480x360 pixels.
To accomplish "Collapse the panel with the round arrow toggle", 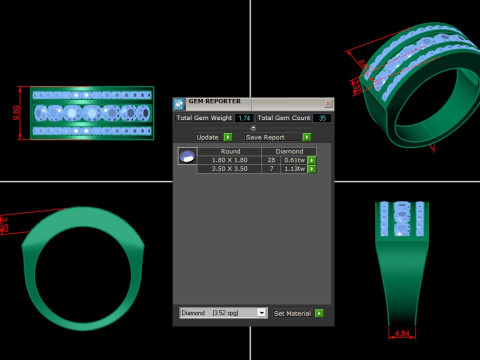I will (253, 128).
